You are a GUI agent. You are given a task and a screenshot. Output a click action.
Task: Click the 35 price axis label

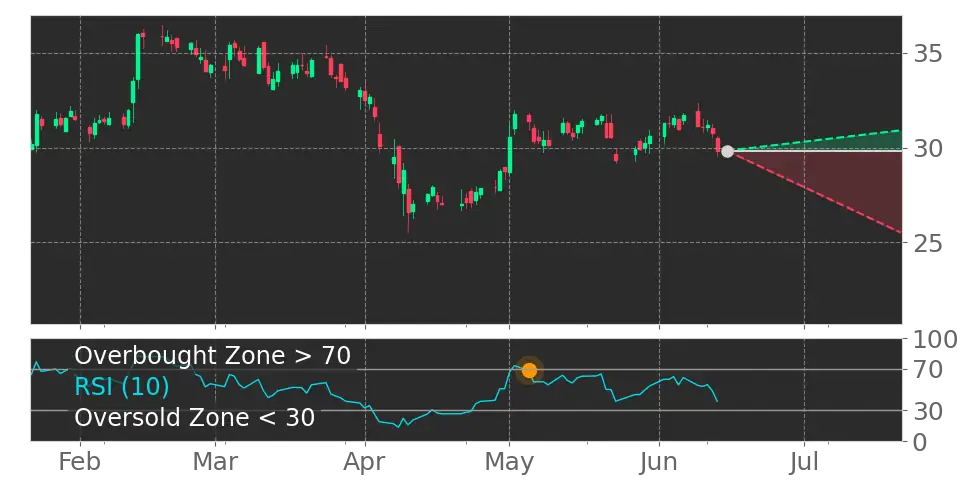[928, 54]
